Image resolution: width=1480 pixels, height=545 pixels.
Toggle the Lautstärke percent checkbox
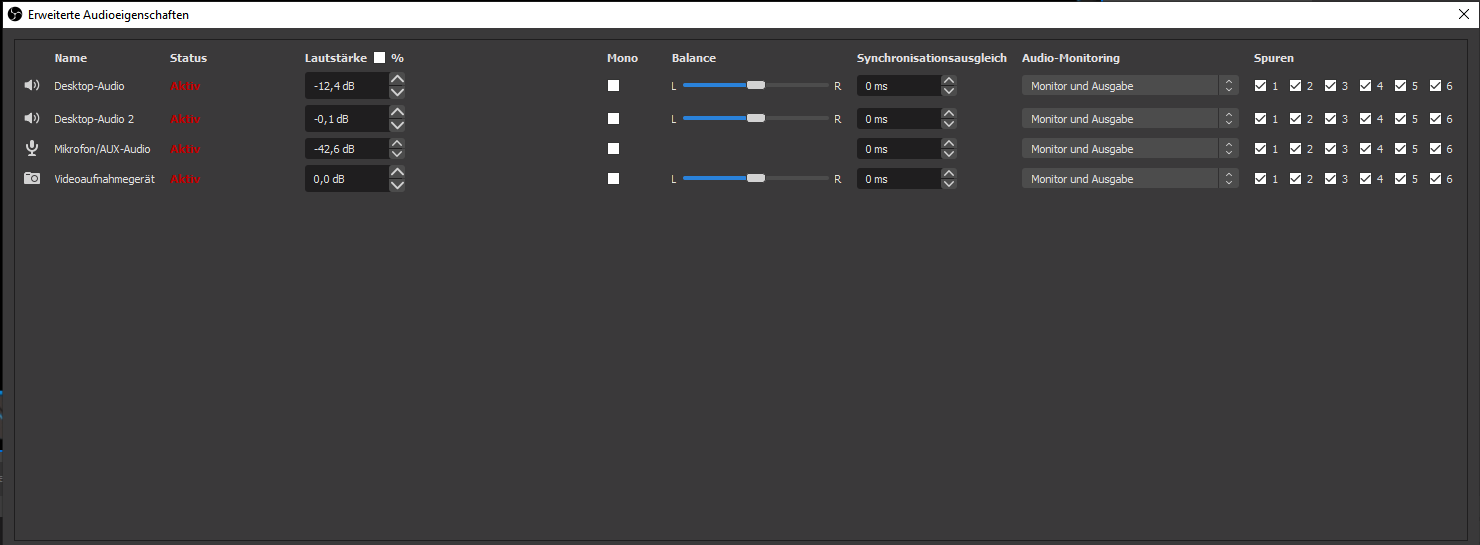pyautogui.click(x=379, y=58)
